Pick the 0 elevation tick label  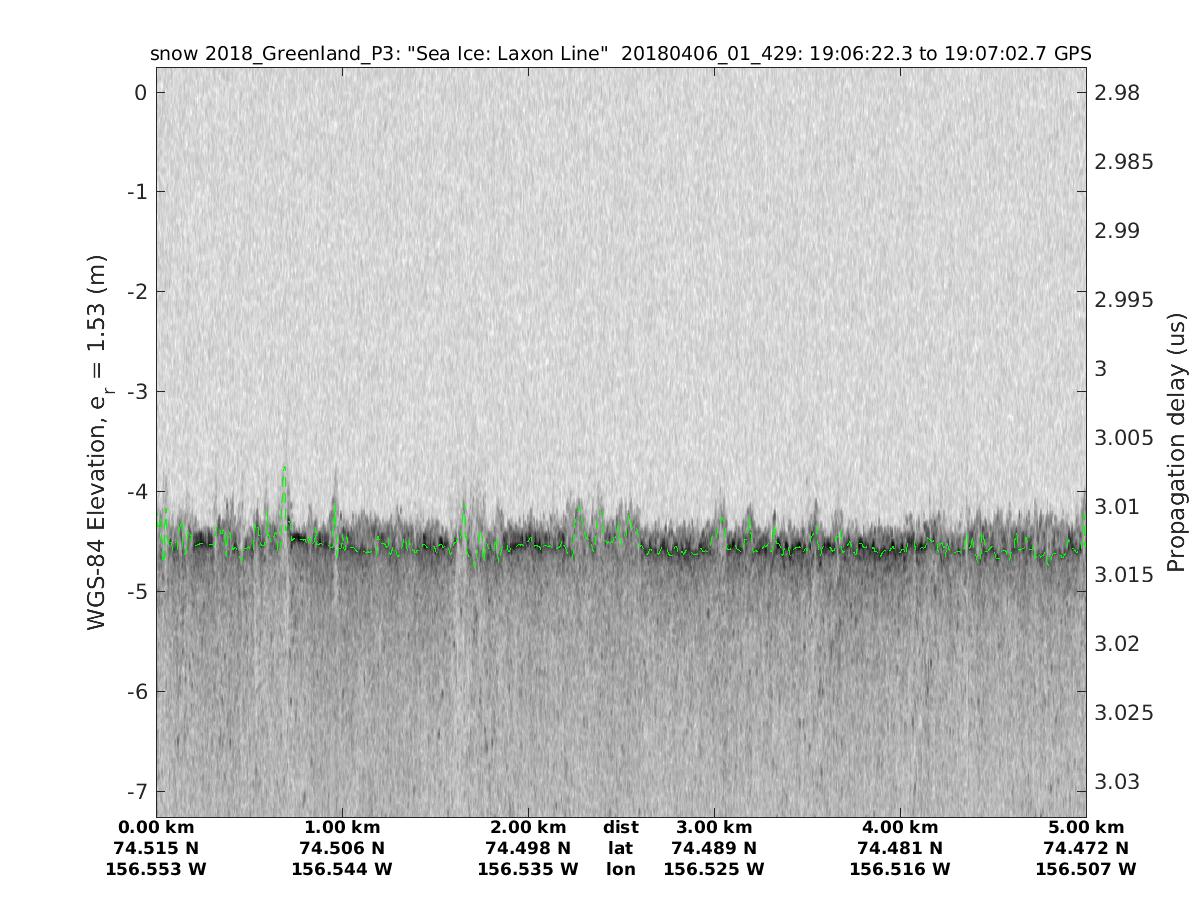(x=141, y=93)
